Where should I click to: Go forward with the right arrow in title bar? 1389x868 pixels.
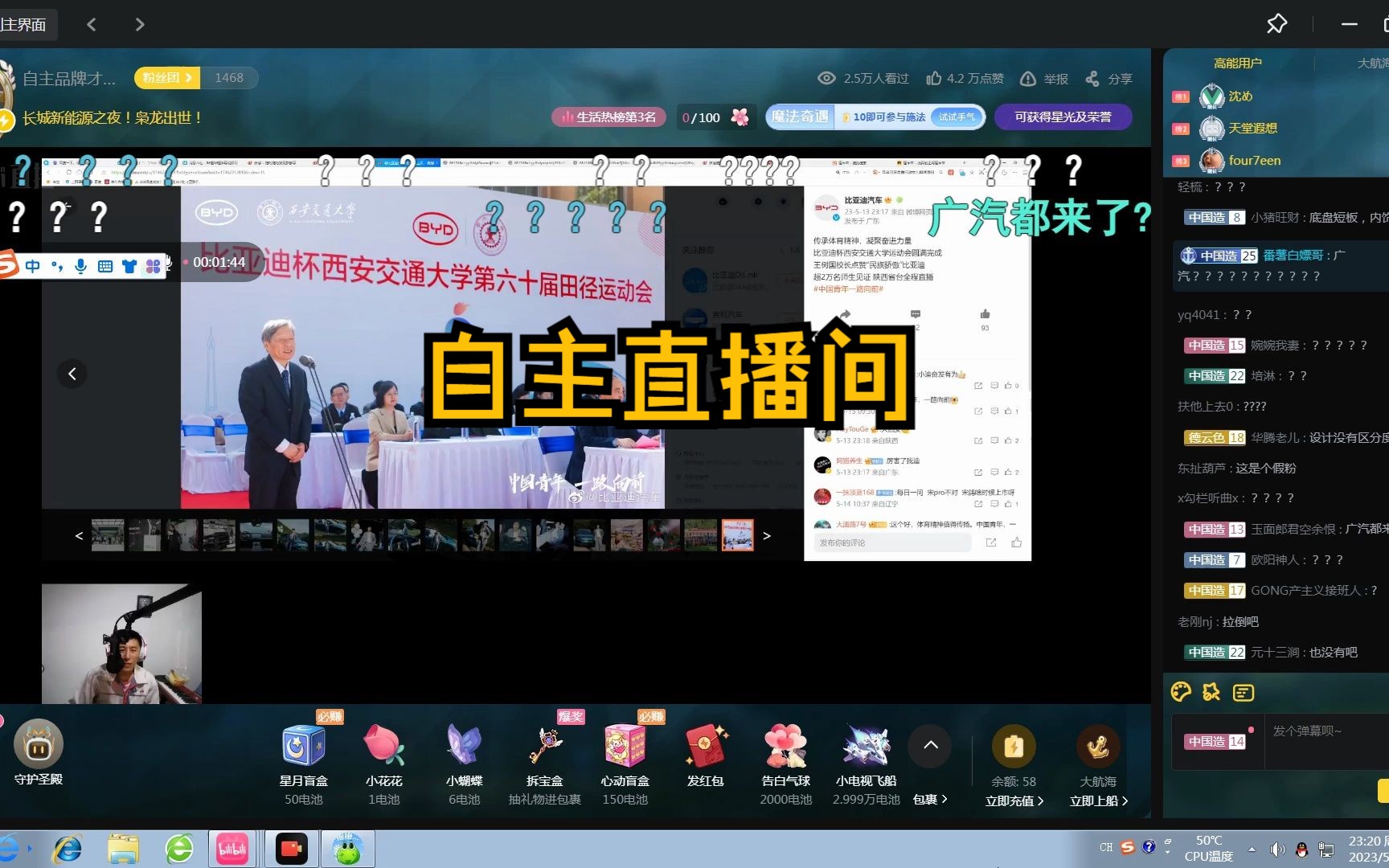pos(140,25)
